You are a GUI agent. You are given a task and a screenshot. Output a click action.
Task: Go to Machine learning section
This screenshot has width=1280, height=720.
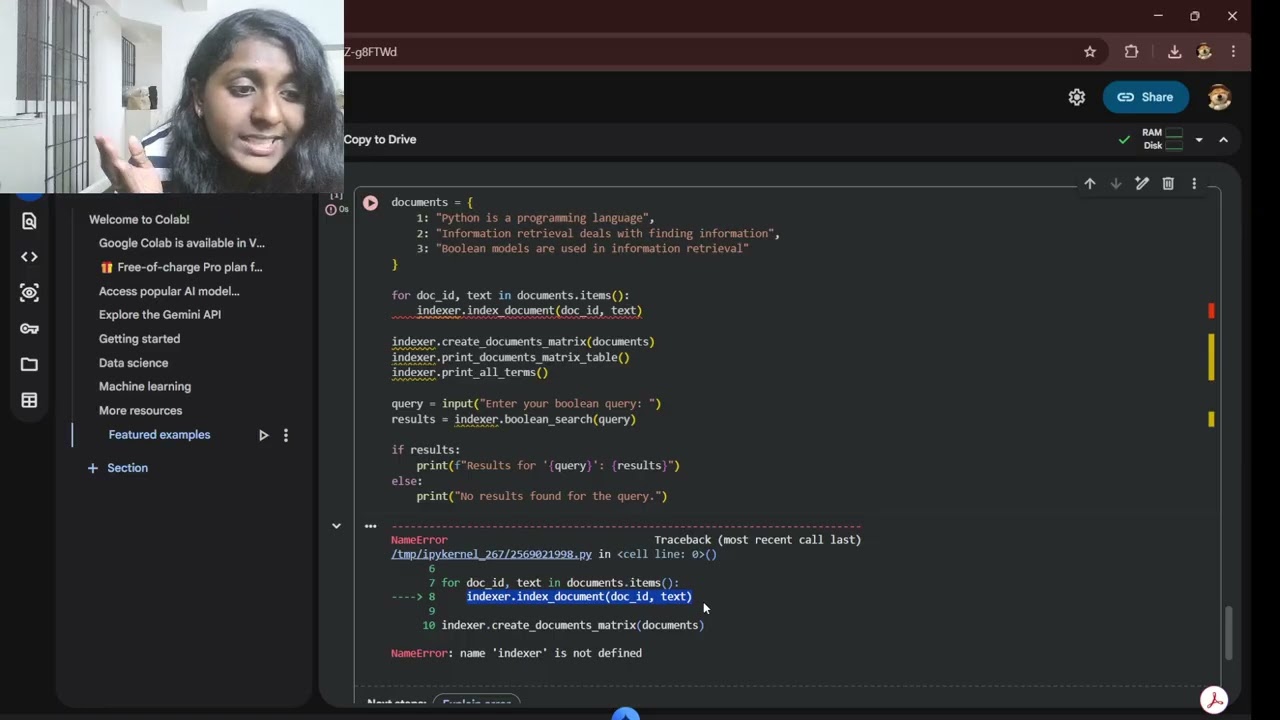point(144,386)
